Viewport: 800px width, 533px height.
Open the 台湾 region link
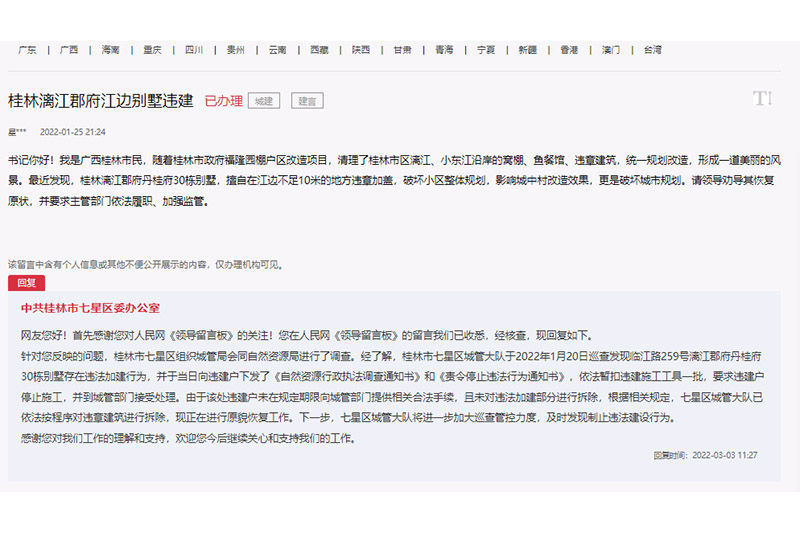(x=653, y=50)
